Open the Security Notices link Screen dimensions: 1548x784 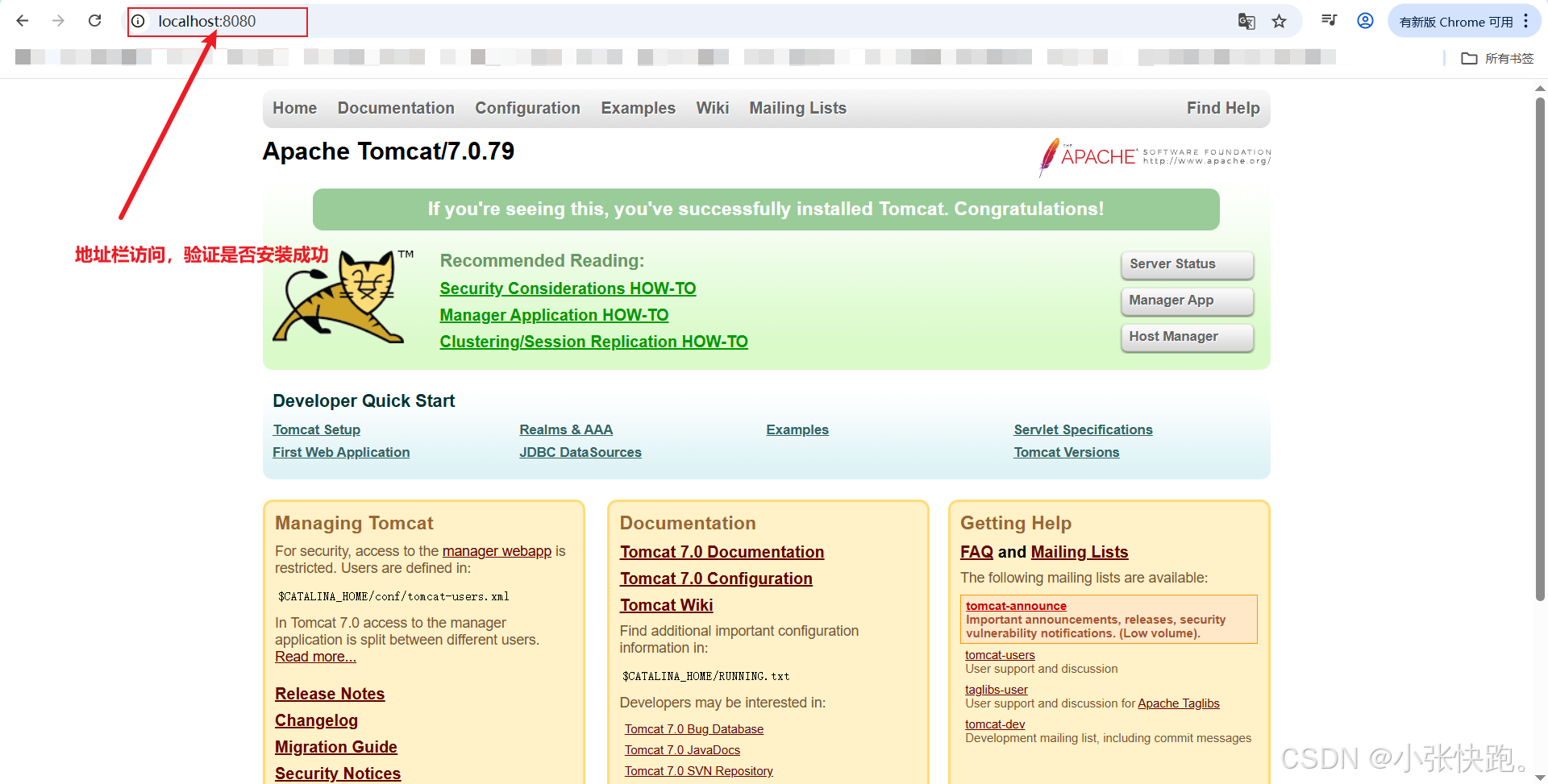(x=337, y=774)
